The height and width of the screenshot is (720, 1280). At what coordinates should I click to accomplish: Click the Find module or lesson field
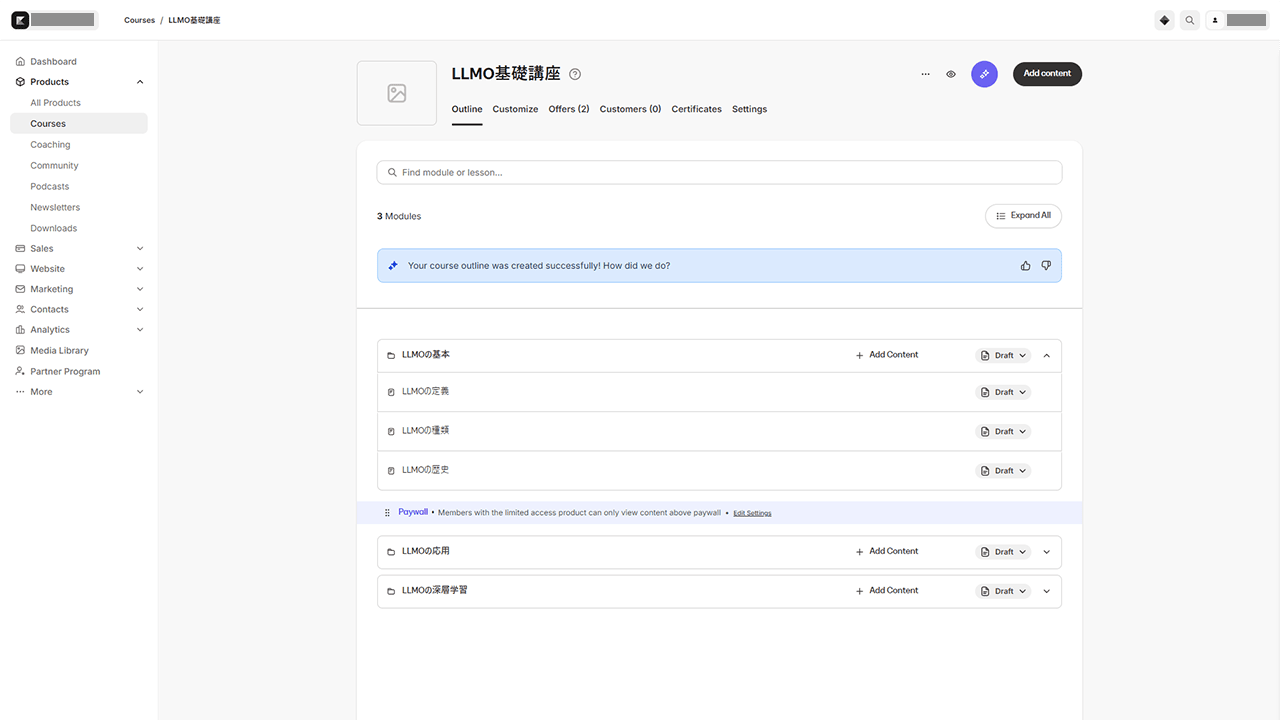point(719,173)
